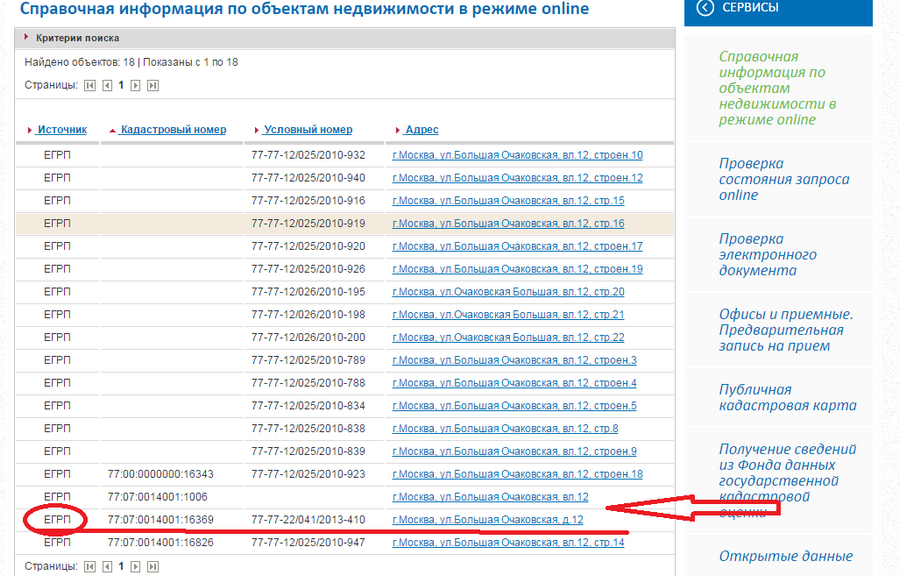Sort results by Источник column header

point(62,130)
